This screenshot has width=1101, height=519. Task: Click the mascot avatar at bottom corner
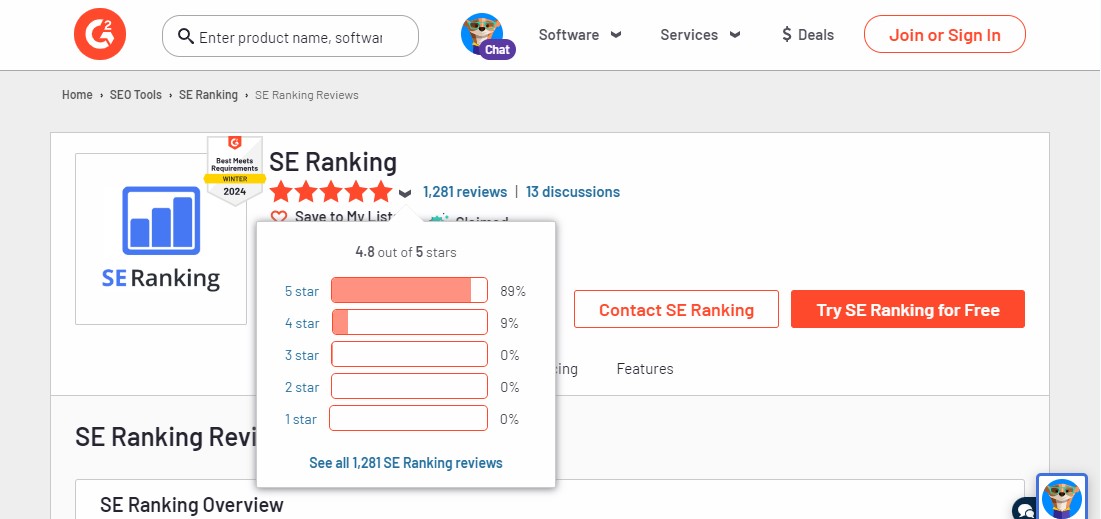click(1062, 497)
